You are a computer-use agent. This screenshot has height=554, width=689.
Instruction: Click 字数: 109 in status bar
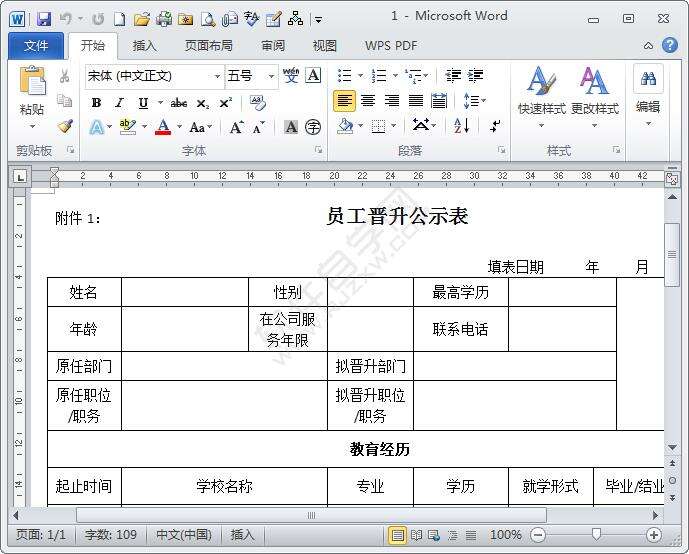pyautogui.click(x=111, y=535)
